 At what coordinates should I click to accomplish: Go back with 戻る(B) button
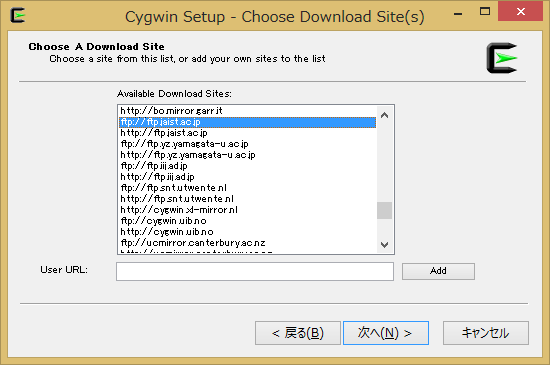click(298, 333)
